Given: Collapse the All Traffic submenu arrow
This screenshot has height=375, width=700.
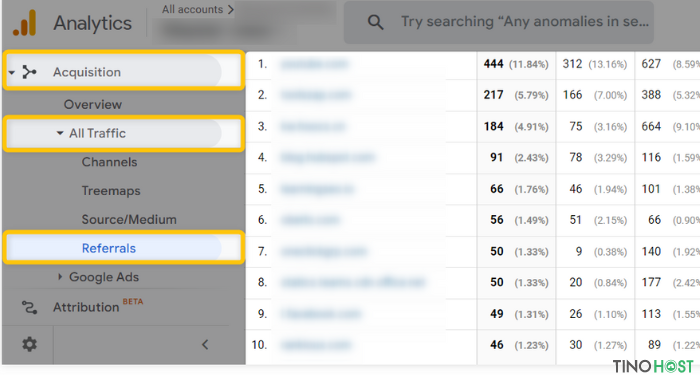Looking at the screenshot, I should tap(60, 133).
